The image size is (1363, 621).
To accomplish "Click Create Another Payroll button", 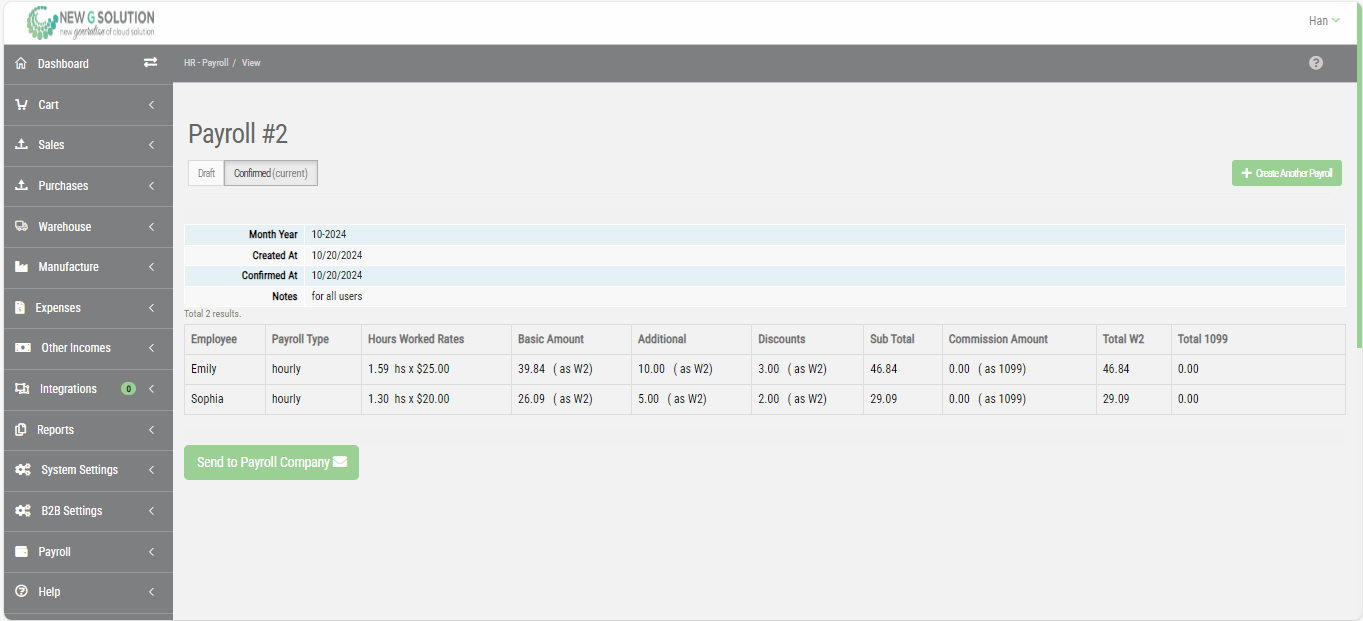I will click(x=1287, y=173).
